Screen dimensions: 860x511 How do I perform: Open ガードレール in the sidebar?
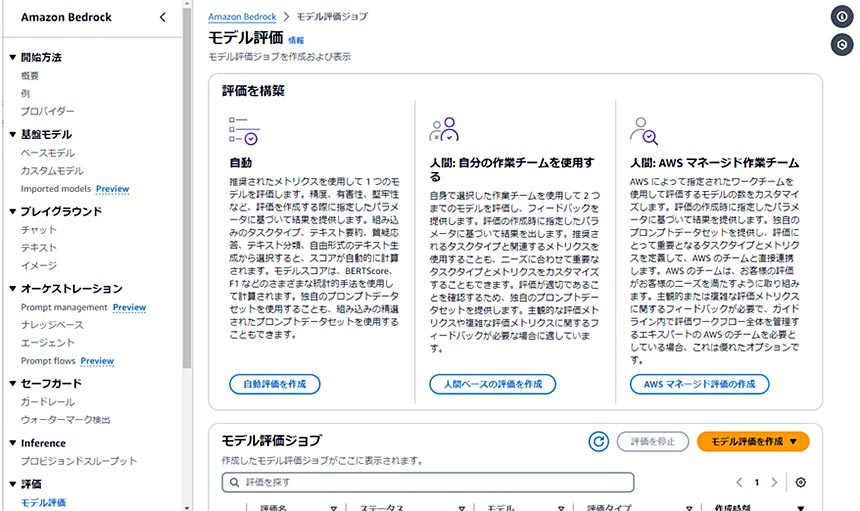48,401
